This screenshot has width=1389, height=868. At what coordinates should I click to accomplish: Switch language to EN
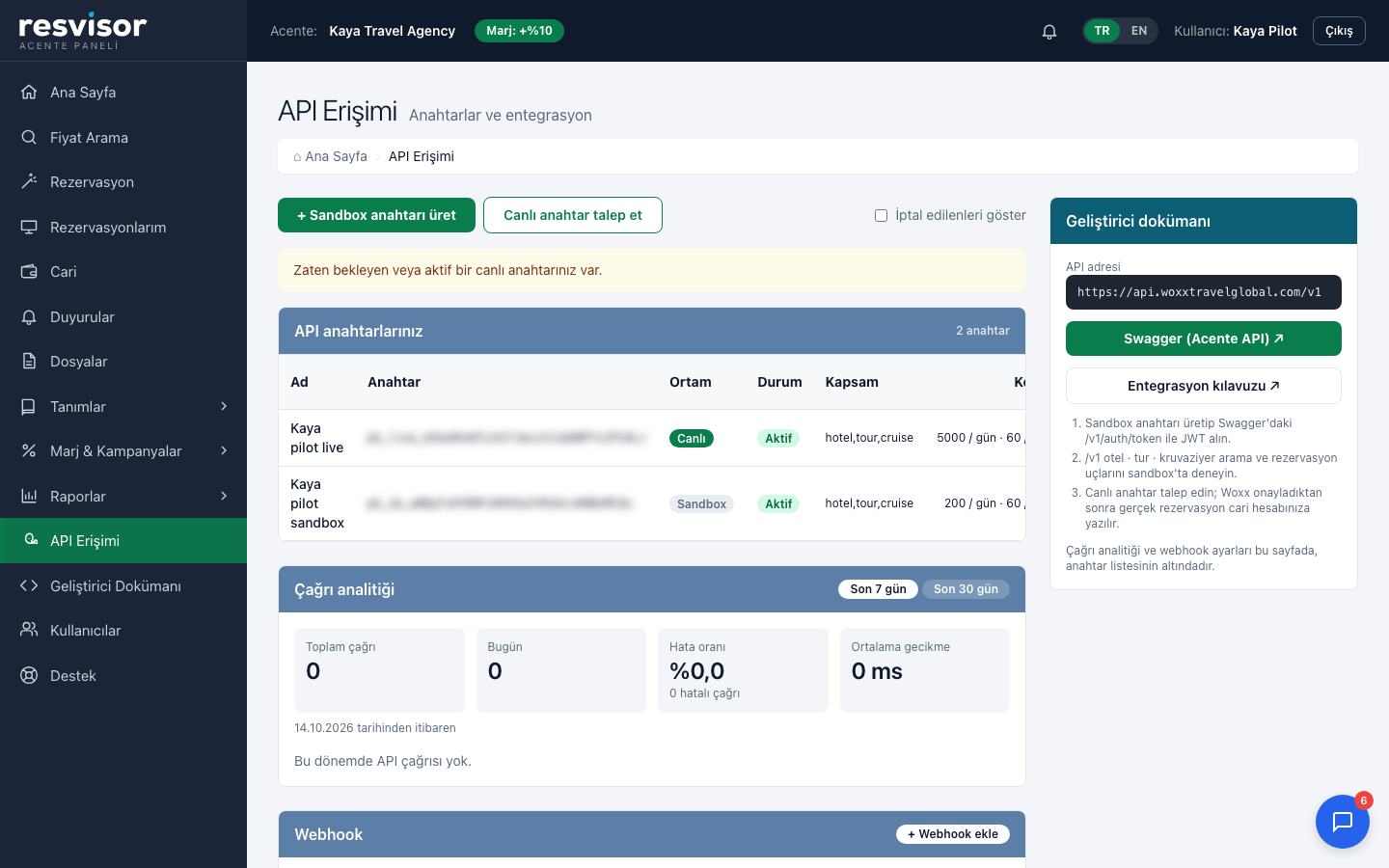(1139, 31)
